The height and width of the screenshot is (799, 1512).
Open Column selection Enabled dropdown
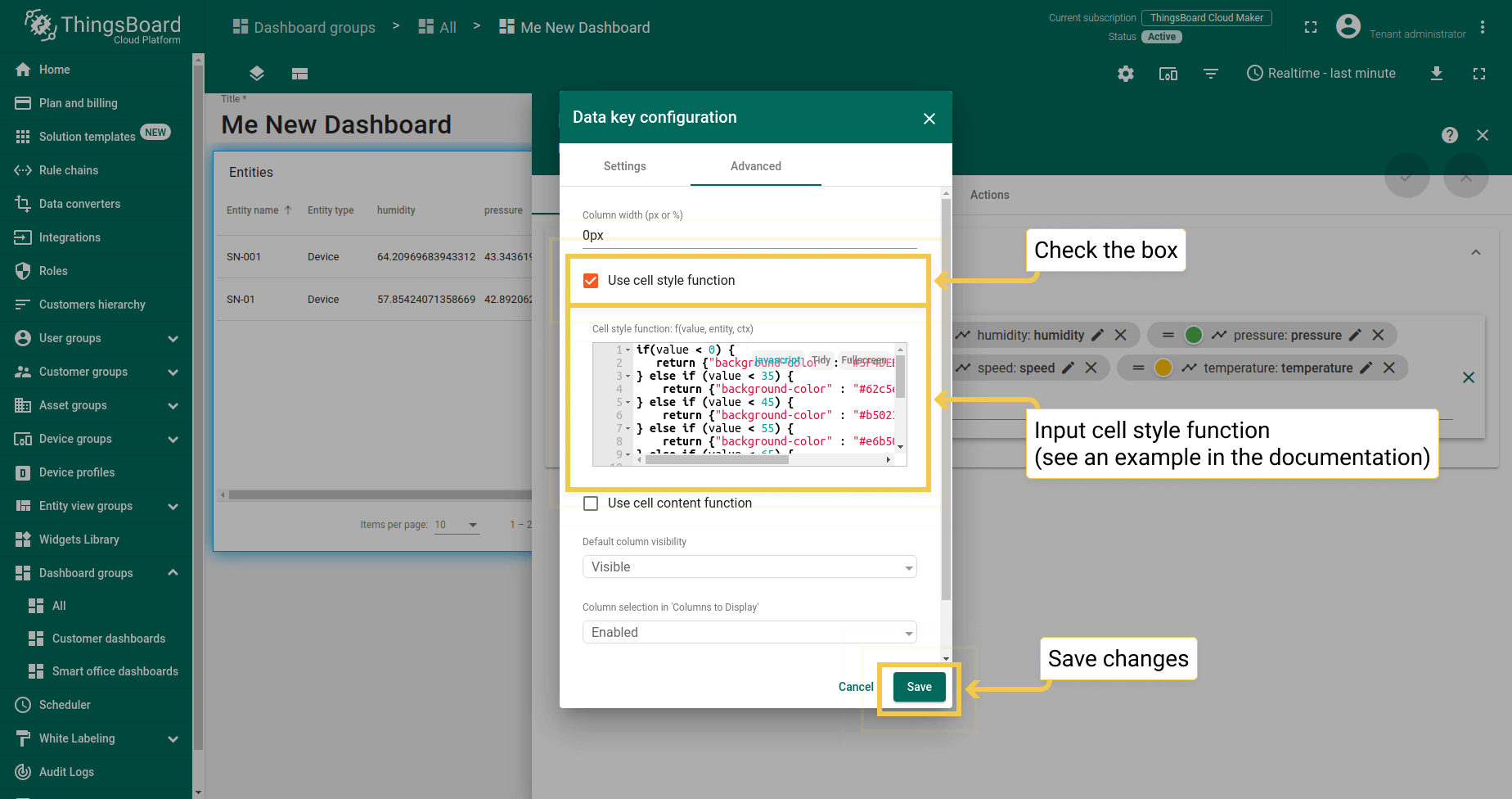749,632
